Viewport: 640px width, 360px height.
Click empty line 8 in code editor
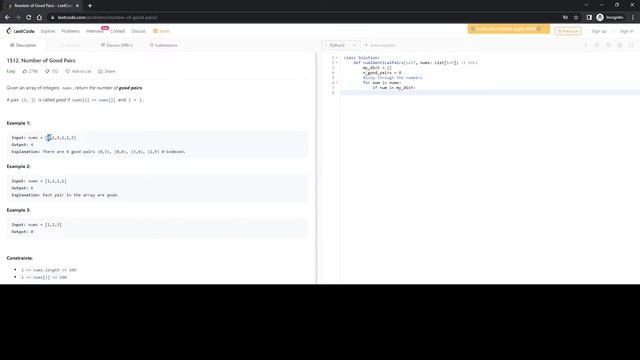490,93
